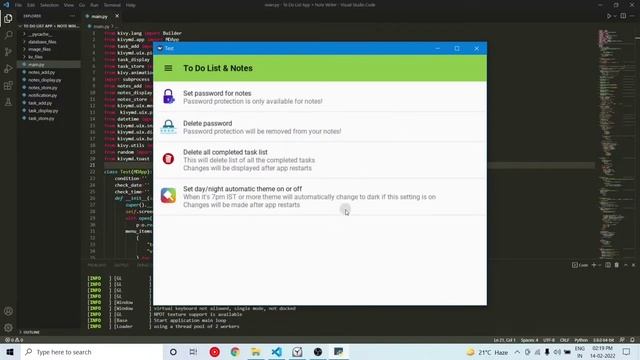Collapse the TO DO LIST APP root folder

tap(49, 26)
